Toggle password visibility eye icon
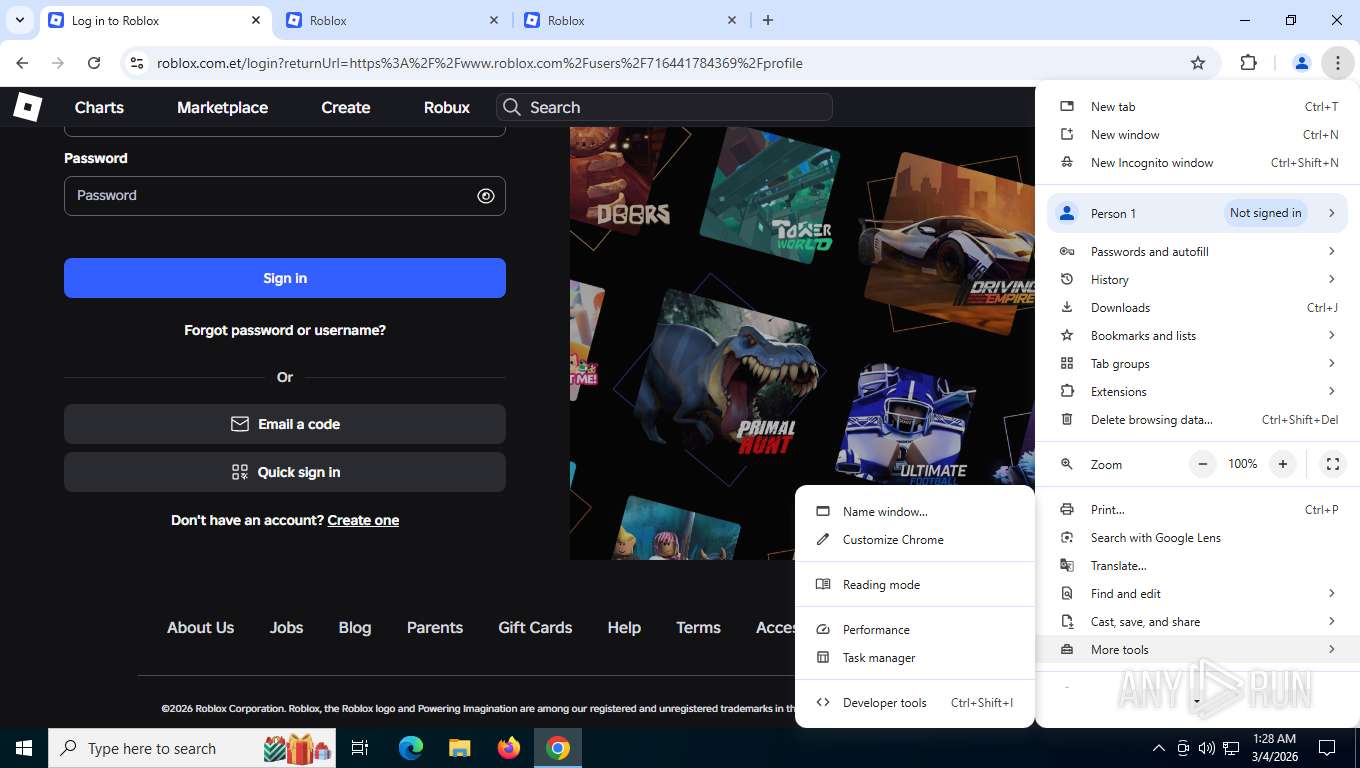 coord(486,196)
